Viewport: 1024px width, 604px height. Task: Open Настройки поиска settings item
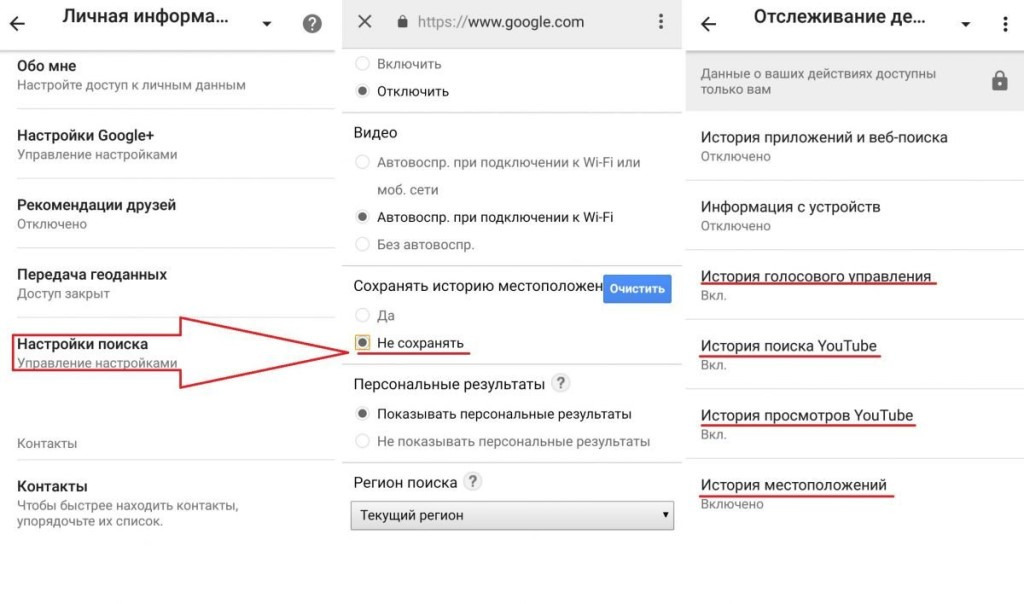click(97, 352)
